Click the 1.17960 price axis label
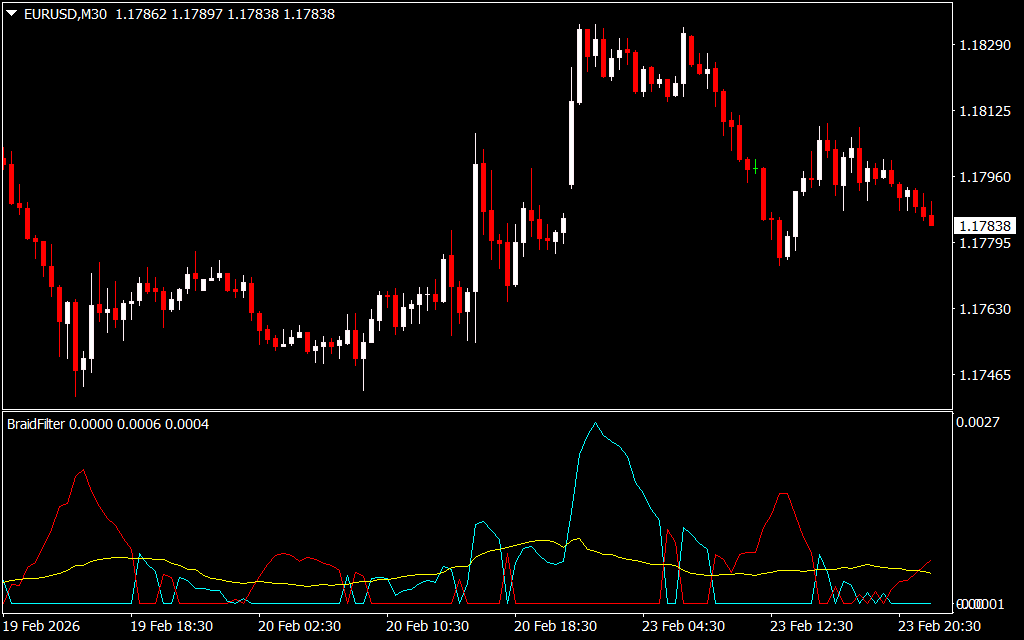1024x640 pixels. click(984, 177)
